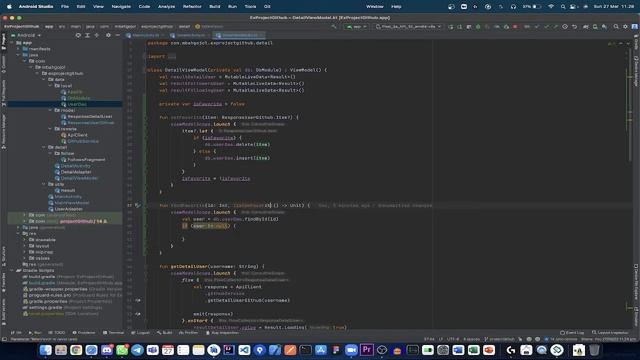Hide the Project panel with minus icon
Image resolution: width=640 pixels, height=360 pixels.
coord(118,36)
